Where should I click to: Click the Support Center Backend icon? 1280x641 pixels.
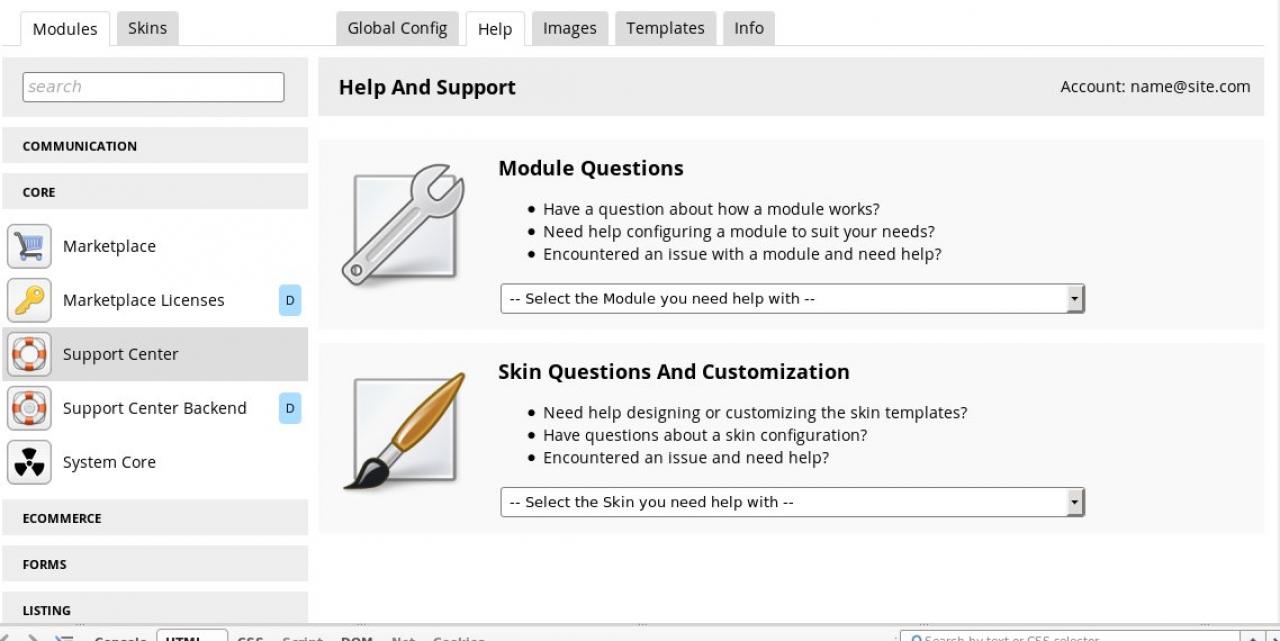[29, 408]
